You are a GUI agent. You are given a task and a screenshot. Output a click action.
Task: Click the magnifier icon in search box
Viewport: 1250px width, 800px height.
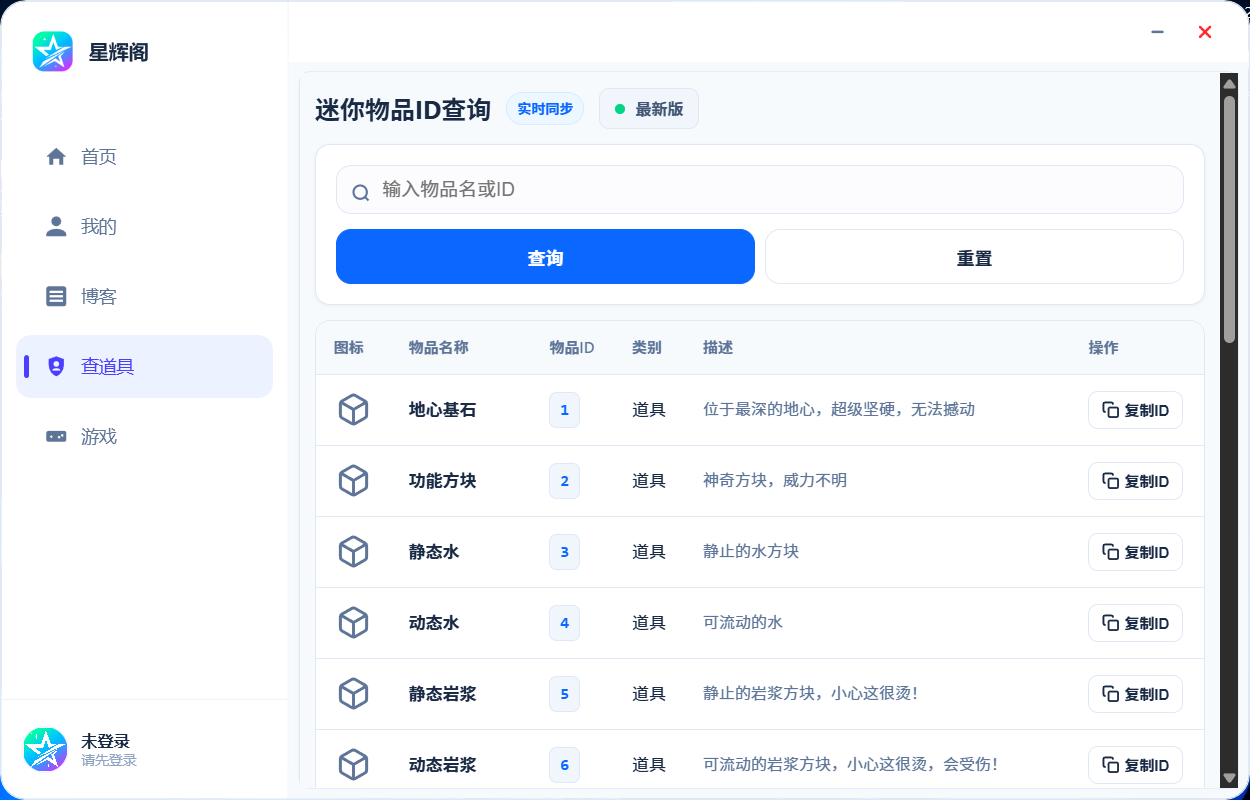(x=361, y=191)
